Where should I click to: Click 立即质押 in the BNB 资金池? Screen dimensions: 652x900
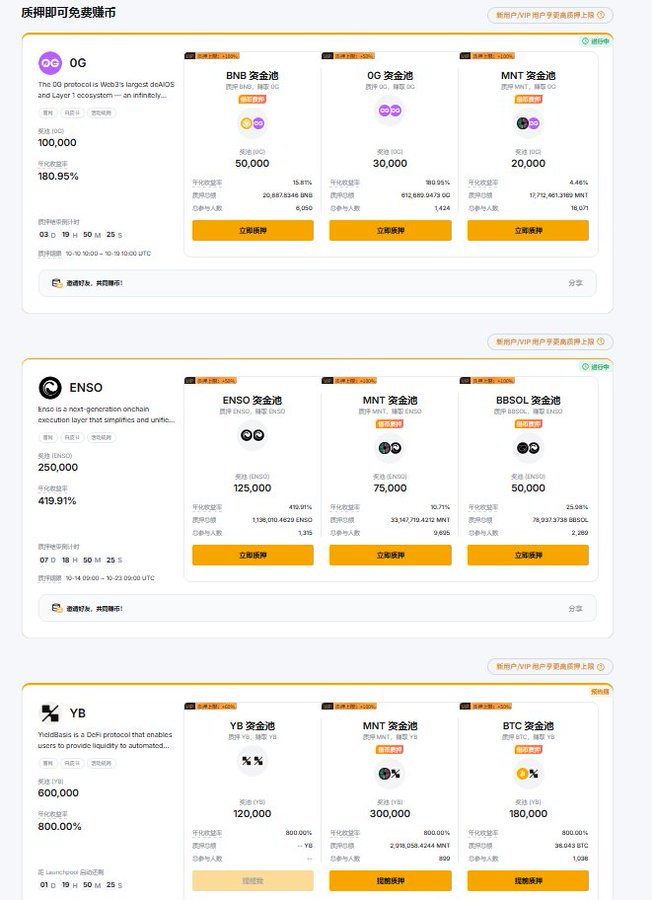[x=252, y=230]
